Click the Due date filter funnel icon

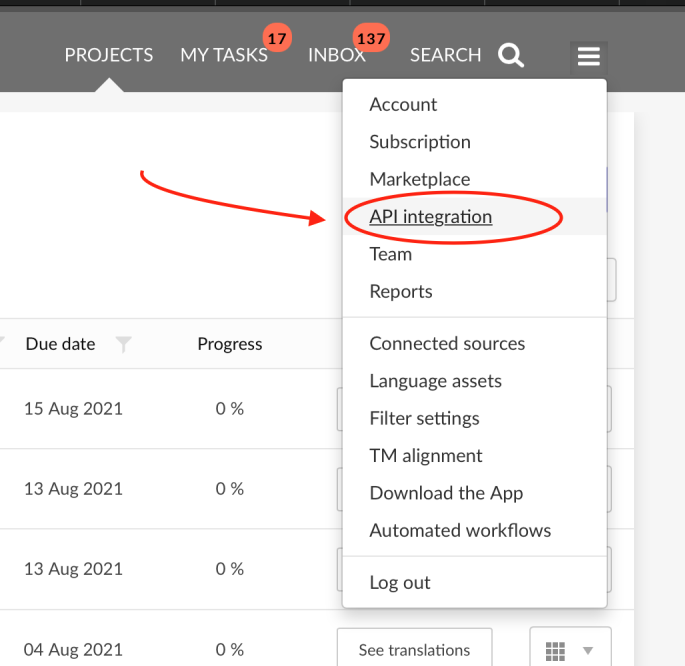pos(123,344)
